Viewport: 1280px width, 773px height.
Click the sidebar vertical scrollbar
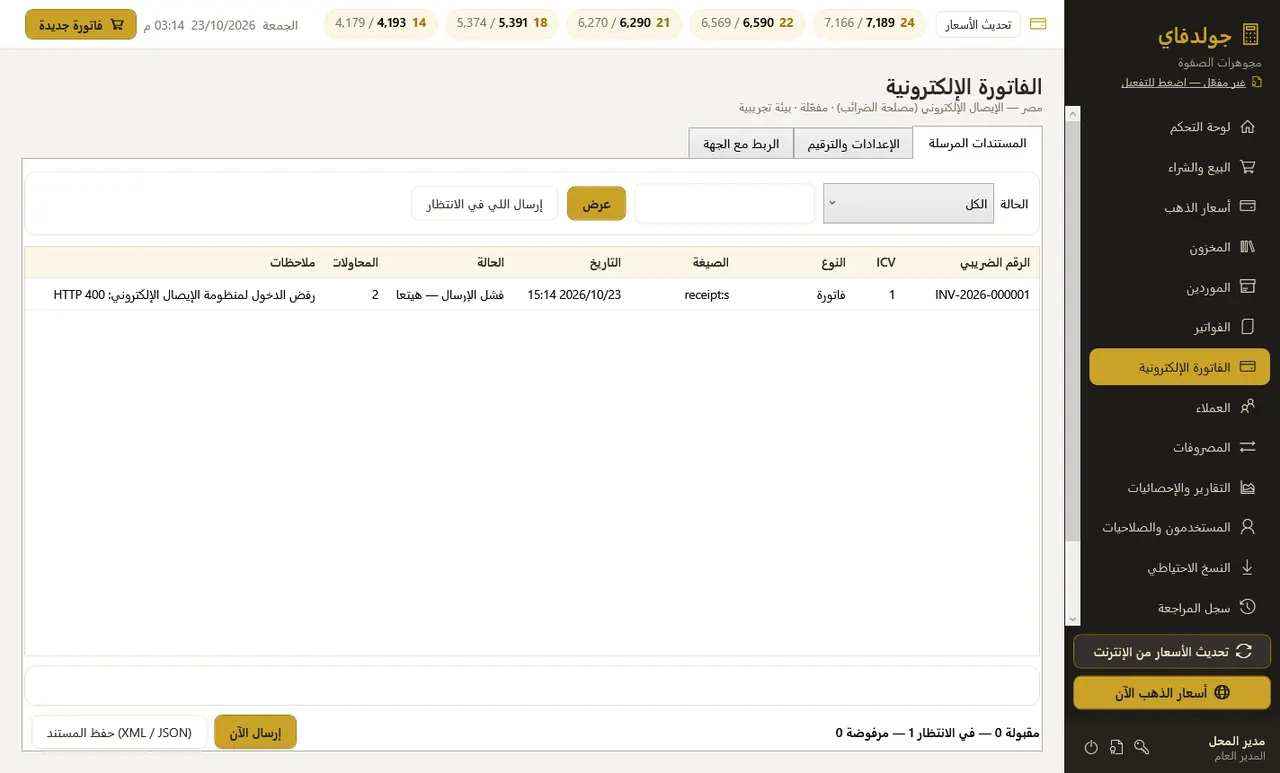pyautogui.click(x=1073, y=330)
